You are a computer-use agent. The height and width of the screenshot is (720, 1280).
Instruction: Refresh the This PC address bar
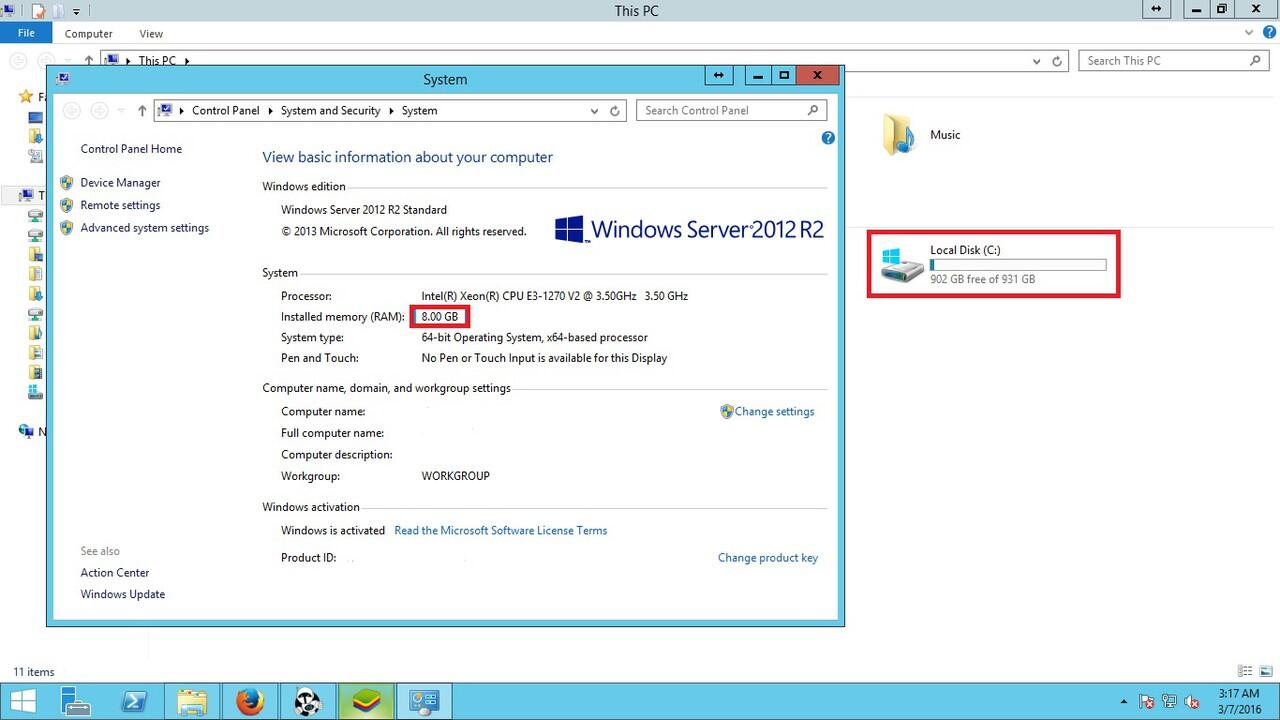(1057, 61)
